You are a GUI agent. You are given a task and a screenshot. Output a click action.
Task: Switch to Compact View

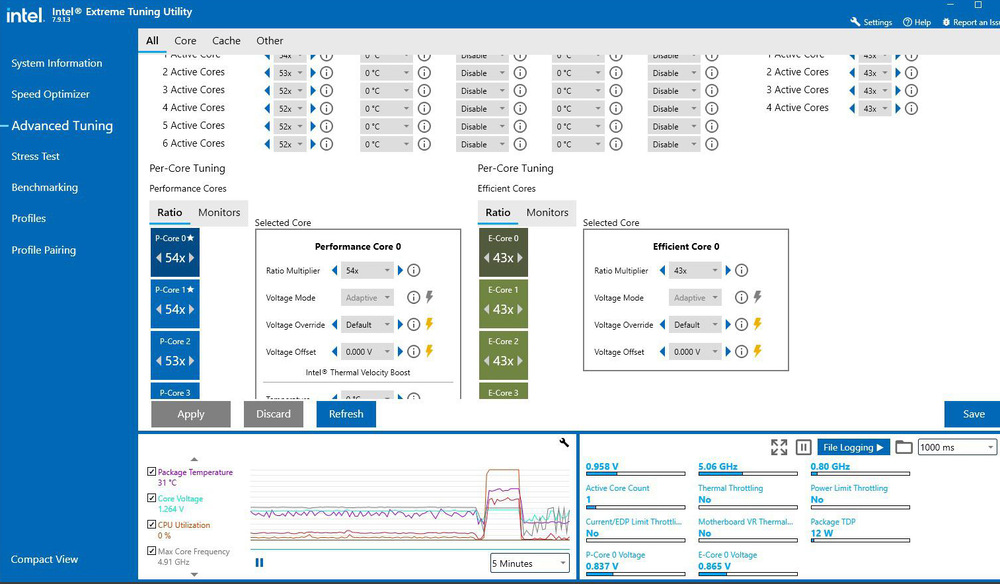coord(45,559)
